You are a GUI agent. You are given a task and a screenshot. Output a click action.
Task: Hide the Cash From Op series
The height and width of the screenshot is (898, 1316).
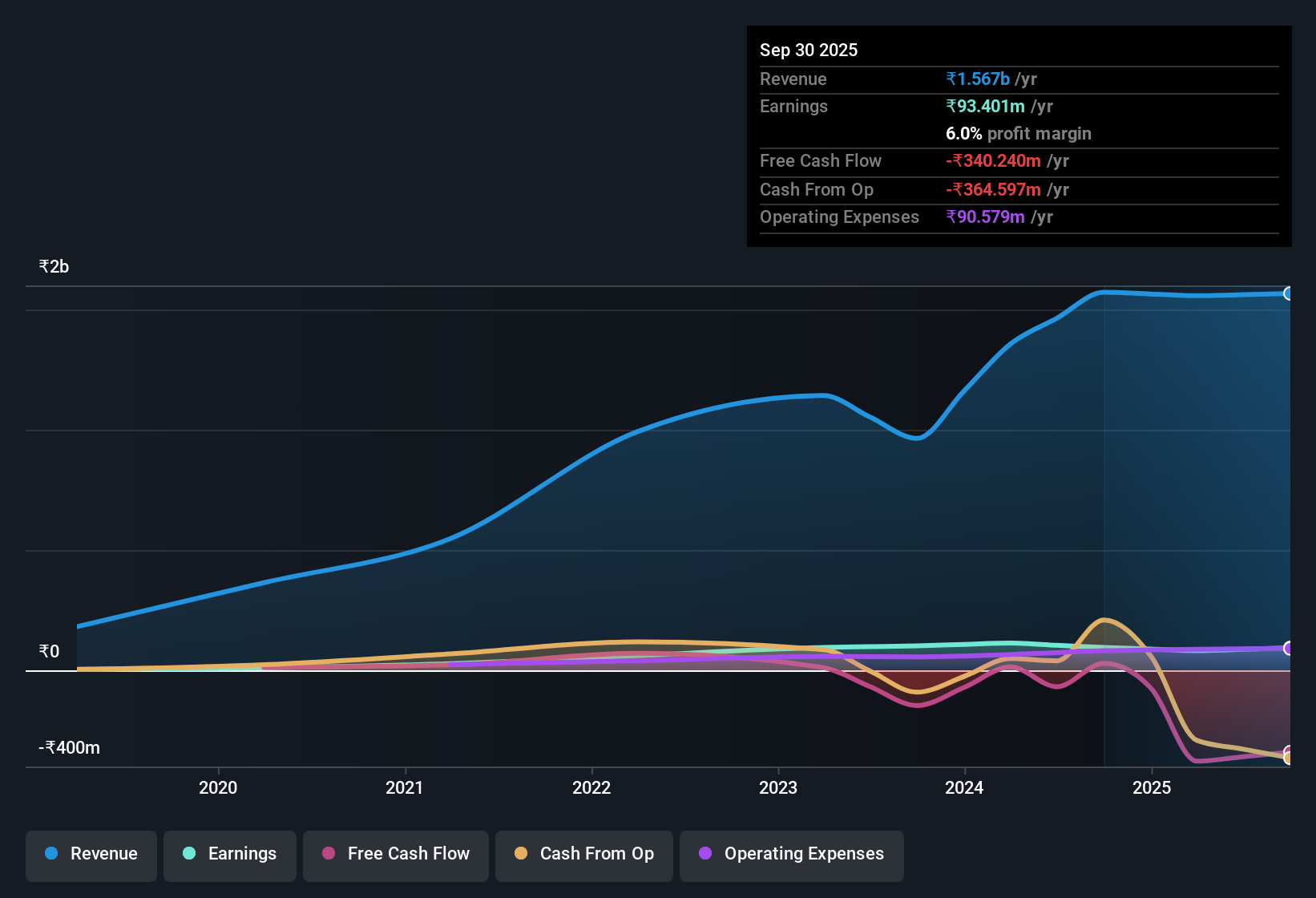coord(583,854)
